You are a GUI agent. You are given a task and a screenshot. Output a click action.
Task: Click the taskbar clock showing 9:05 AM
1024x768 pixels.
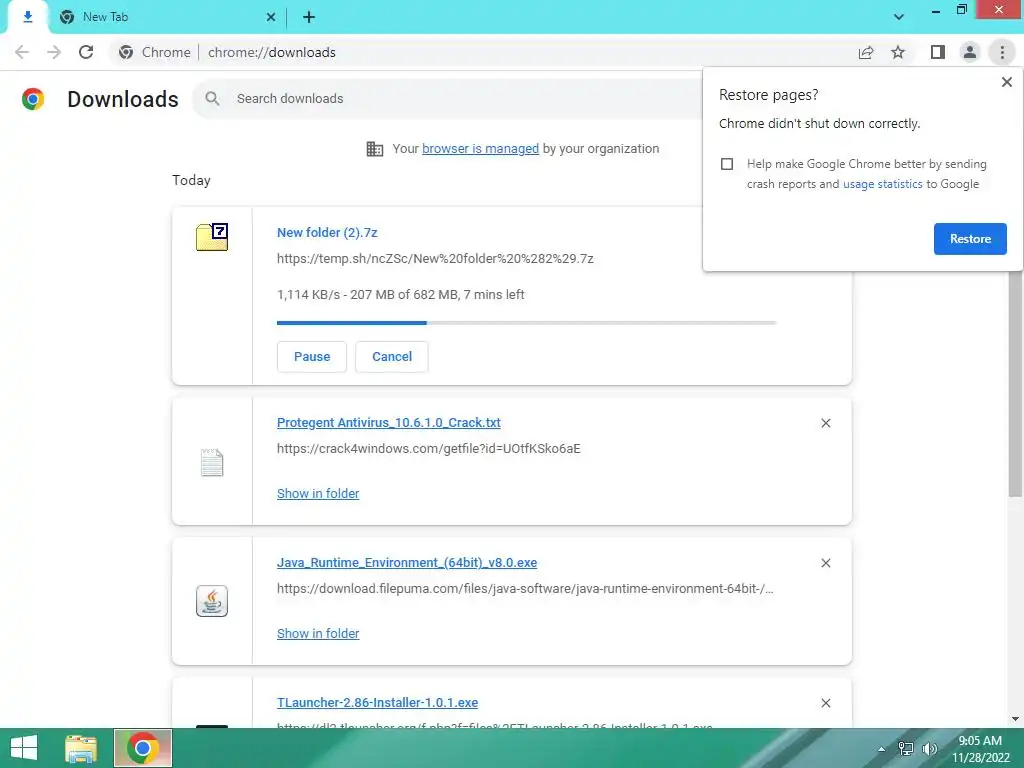tap(980, 749)
